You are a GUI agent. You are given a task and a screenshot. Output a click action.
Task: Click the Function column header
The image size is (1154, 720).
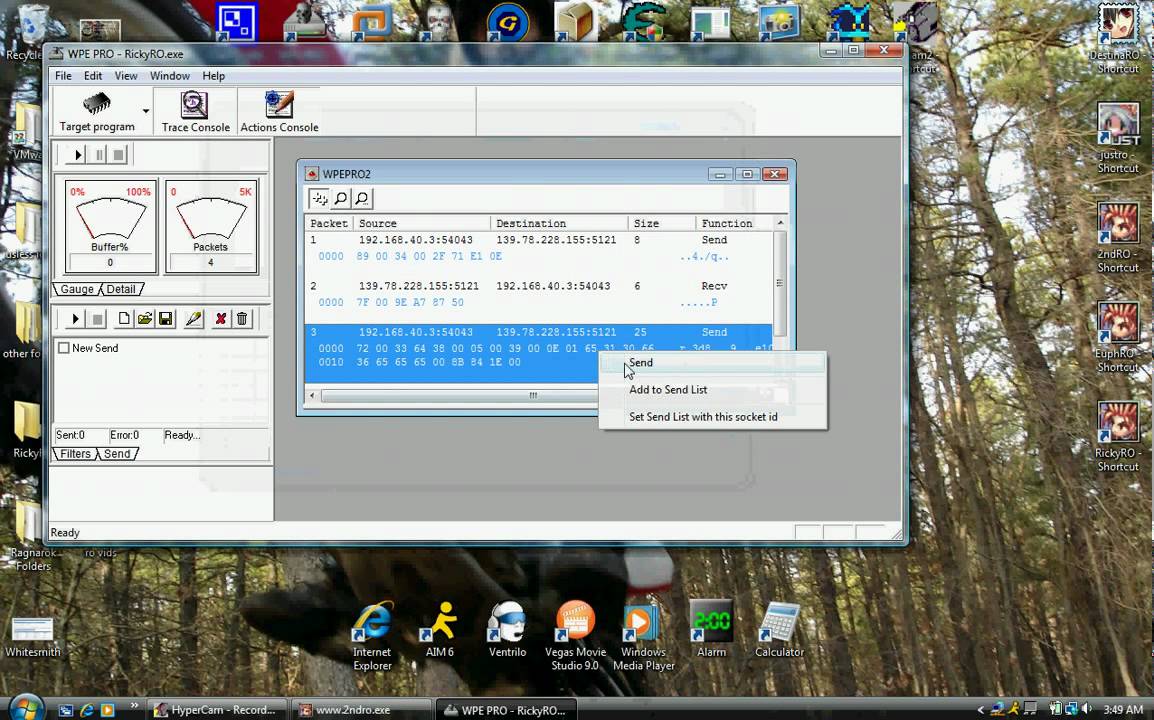click(x=734, y=223)
